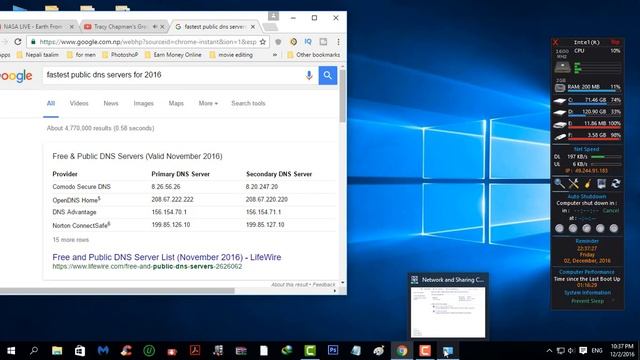
Task: Toggle Prevent Sleep in widget
Action: (x=587, y=301)
